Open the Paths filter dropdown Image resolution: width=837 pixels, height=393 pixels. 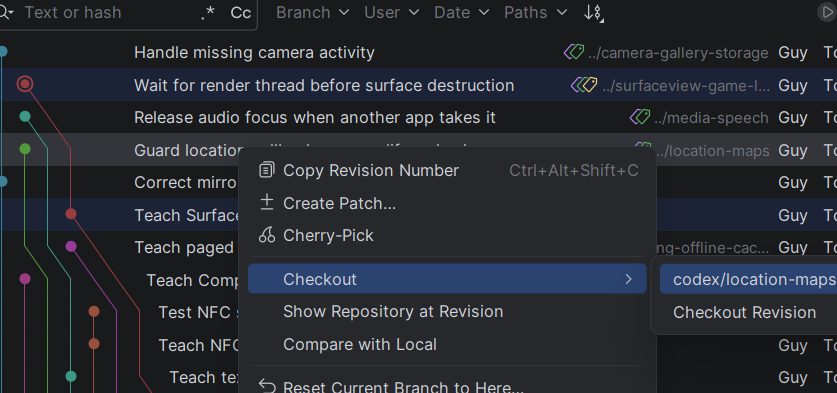pos(535,12)
